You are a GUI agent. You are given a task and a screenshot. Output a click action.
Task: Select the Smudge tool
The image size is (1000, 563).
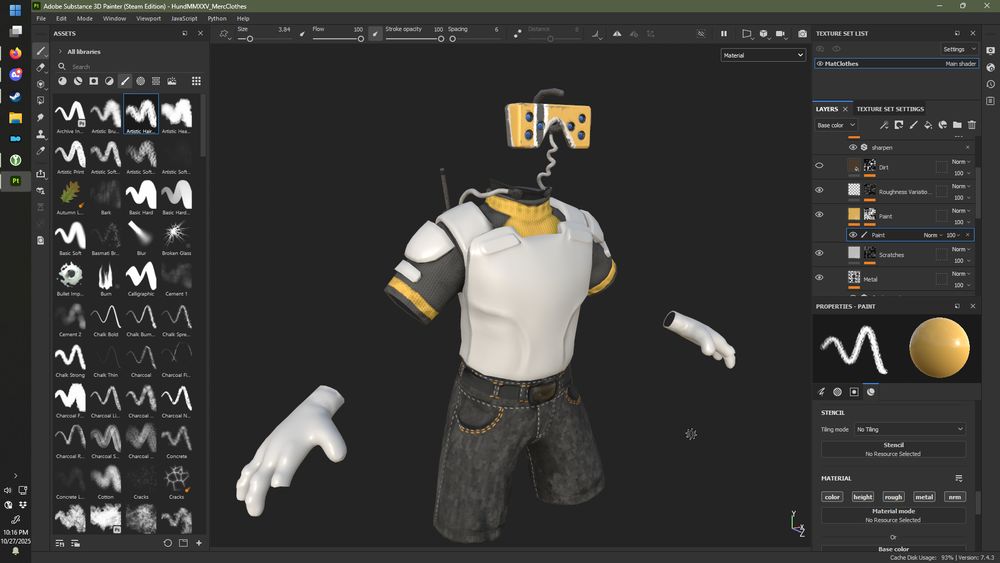40,117
